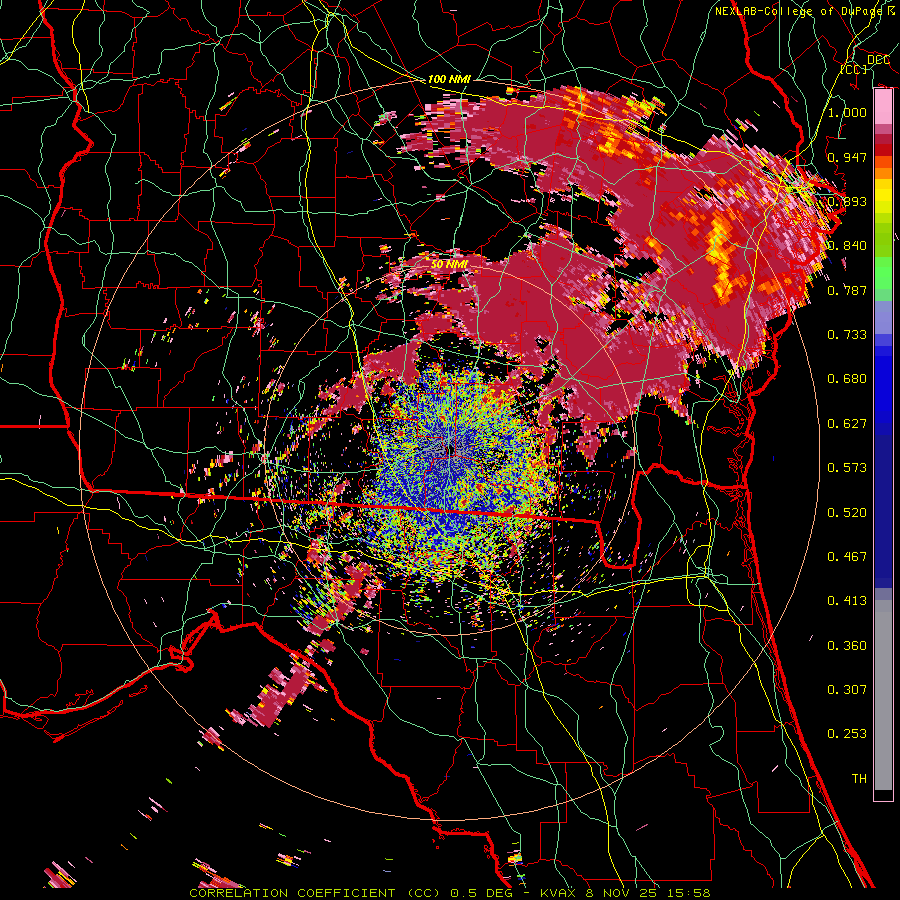This screenshot has width=900, height=900.
Task: Click the DEC label above the color scale
Action: pos(878,59)
